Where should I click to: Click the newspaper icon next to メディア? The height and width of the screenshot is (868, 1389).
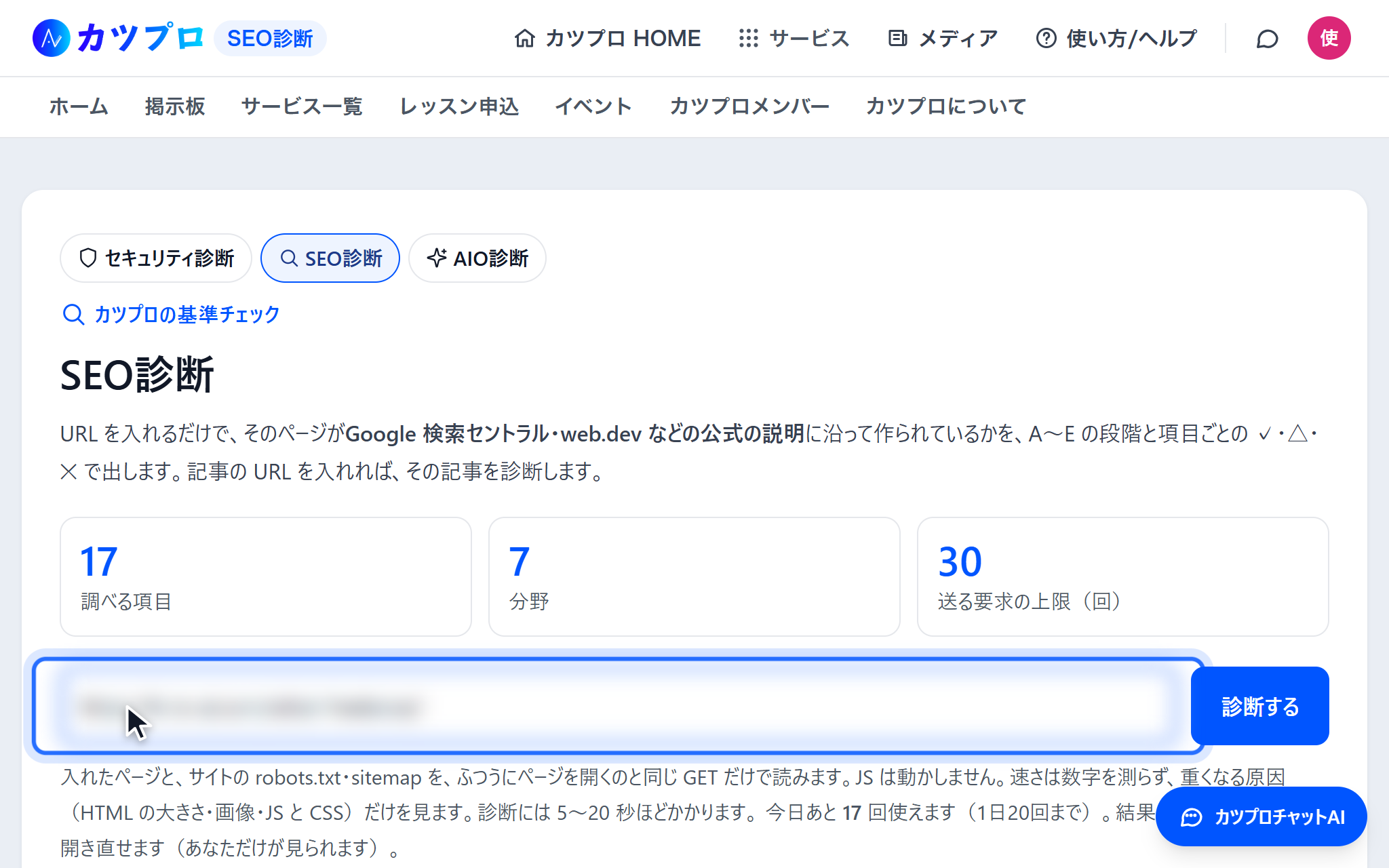click(898, 38)
